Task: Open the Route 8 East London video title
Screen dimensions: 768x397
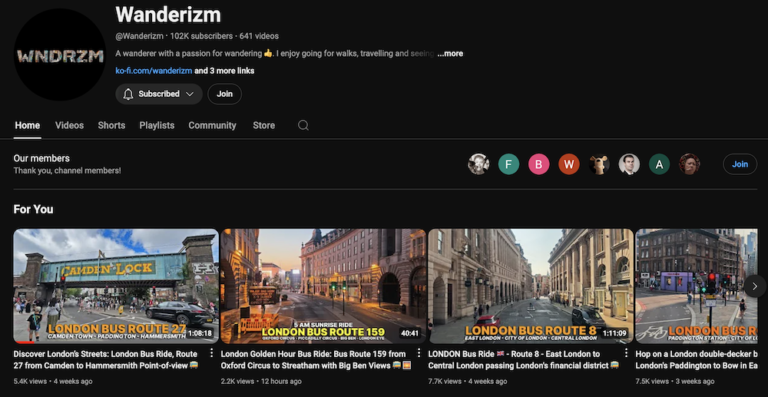Action: click(x=524, y=359)
